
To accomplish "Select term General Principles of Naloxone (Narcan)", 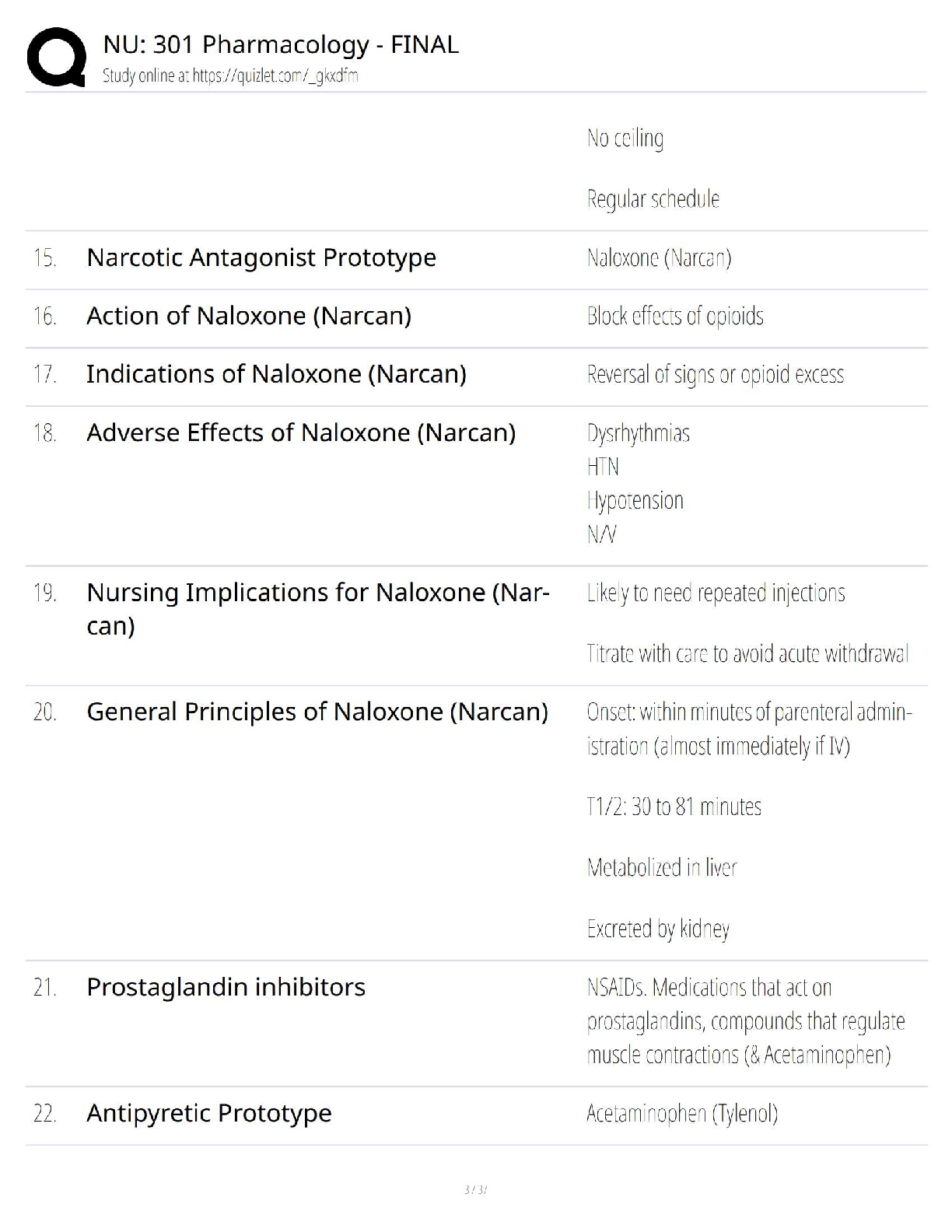I will click(317, 712).
